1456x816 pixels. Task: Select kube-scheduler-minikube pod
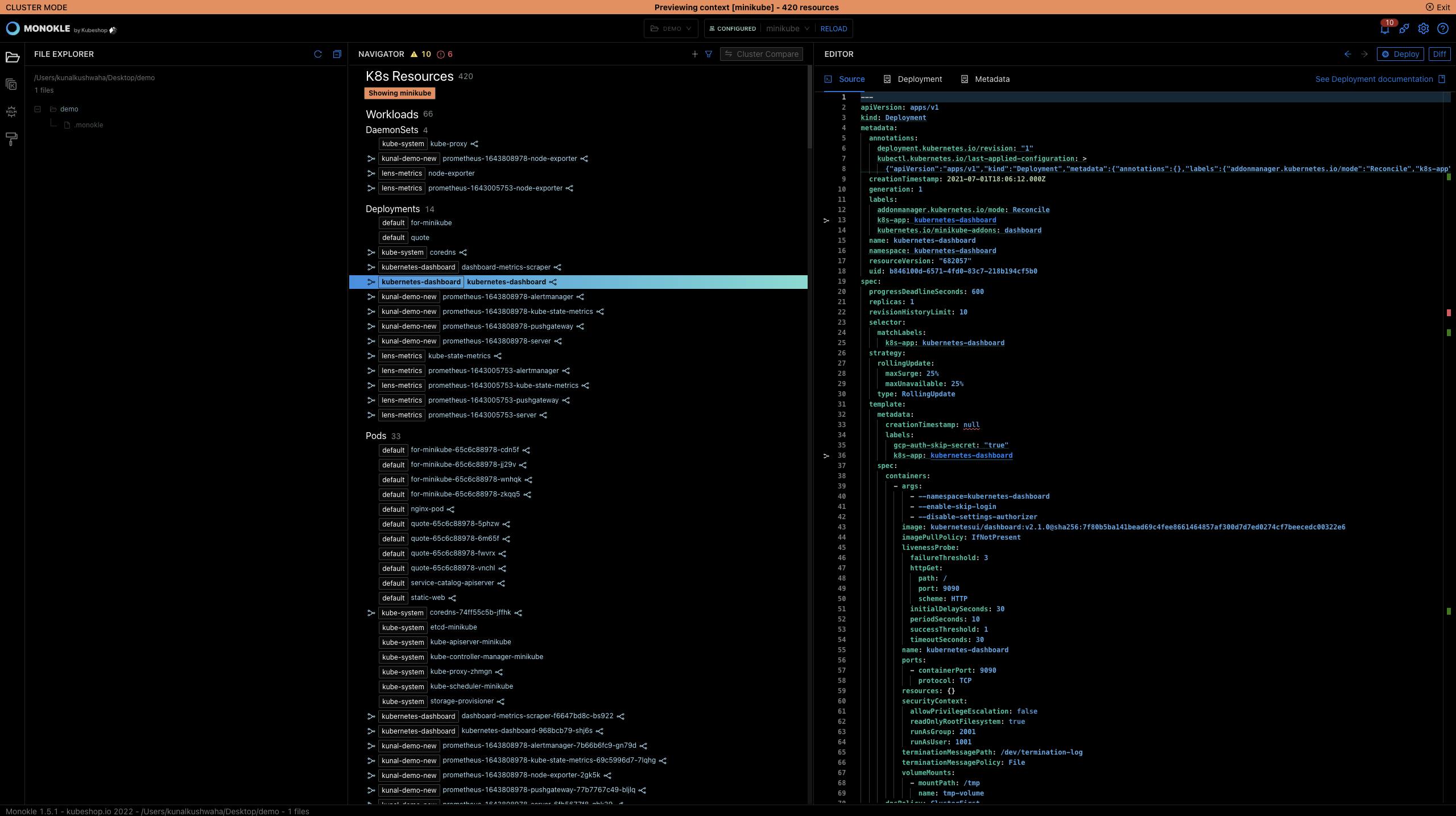click(x=471, y=686)
